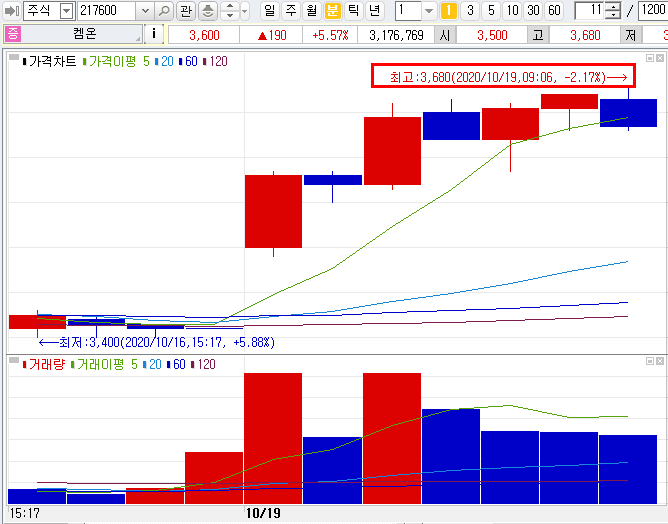Click the open price 3,500

[492, 35]
